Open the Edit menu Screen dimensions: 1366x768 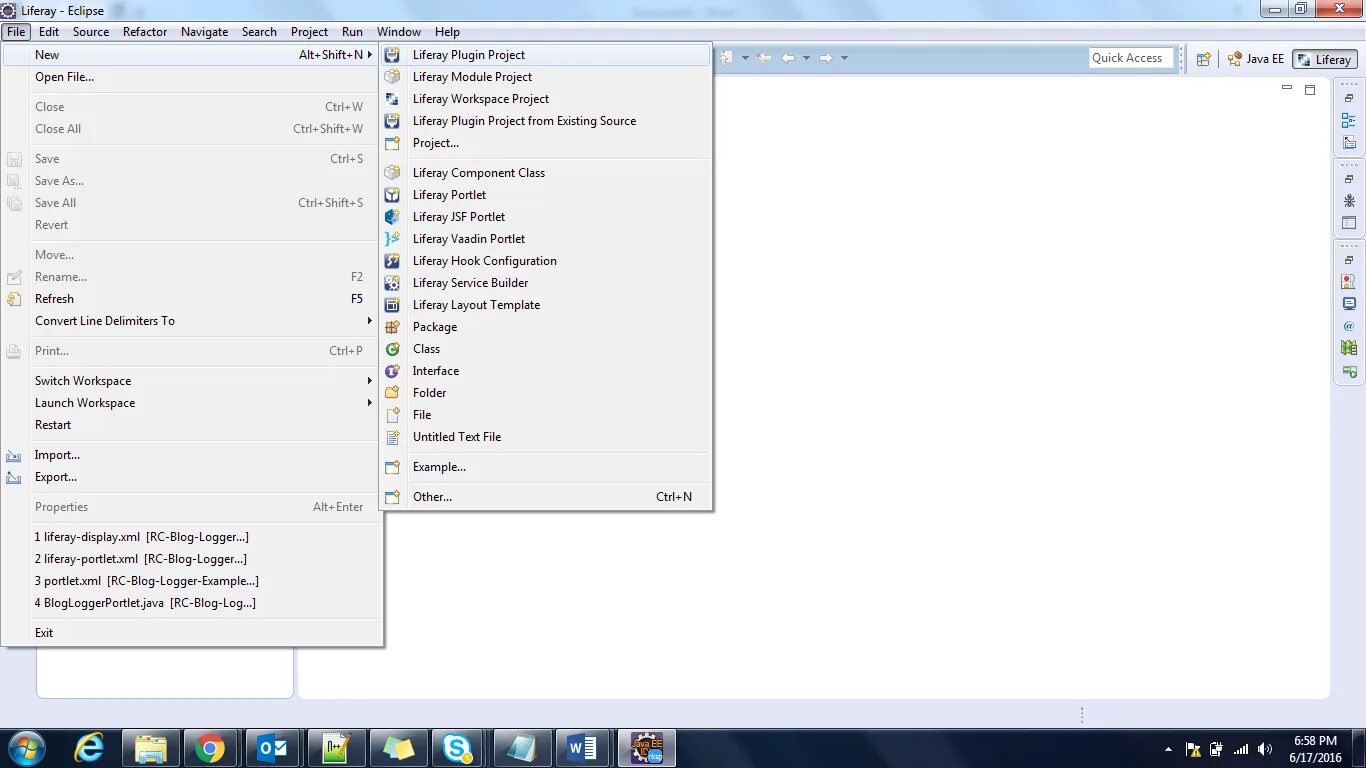[49, 32]
